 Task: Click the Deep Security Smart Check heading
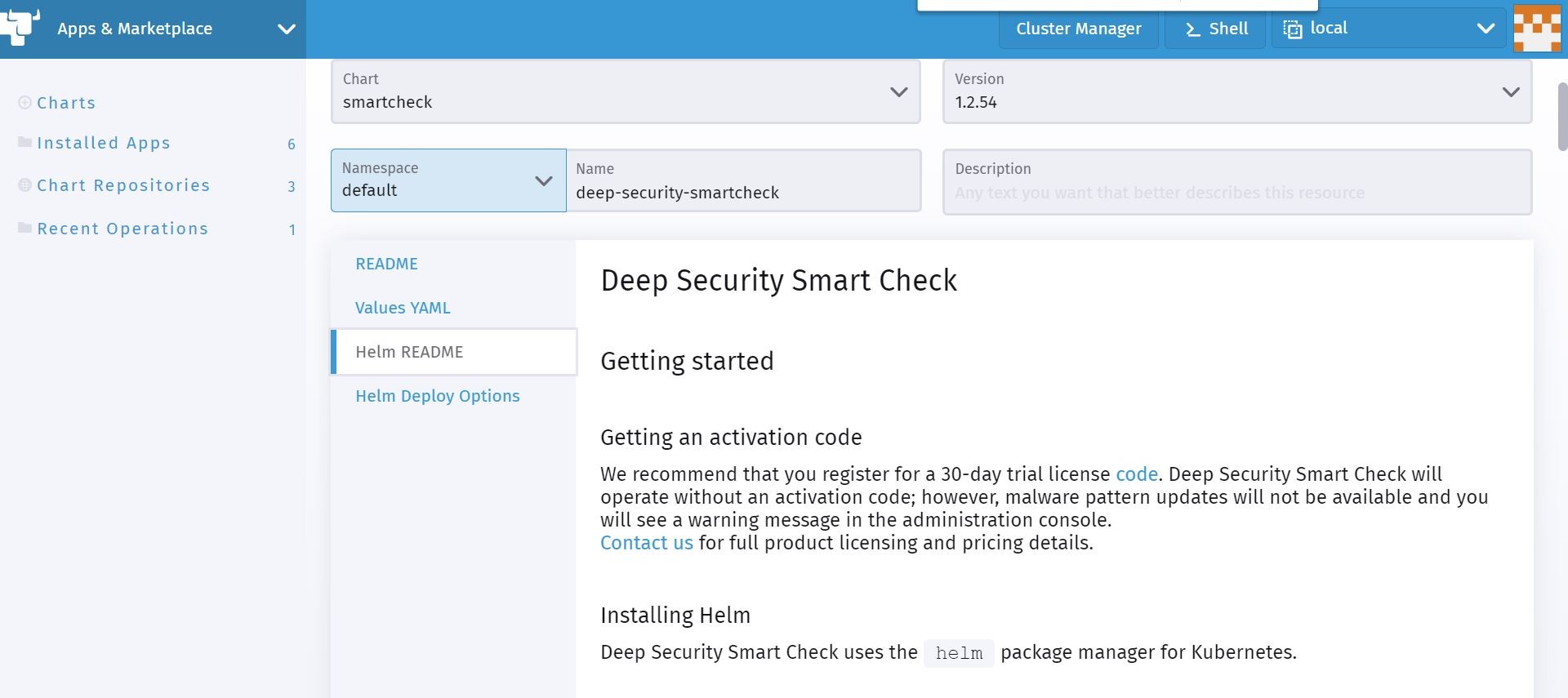(778, 280)
